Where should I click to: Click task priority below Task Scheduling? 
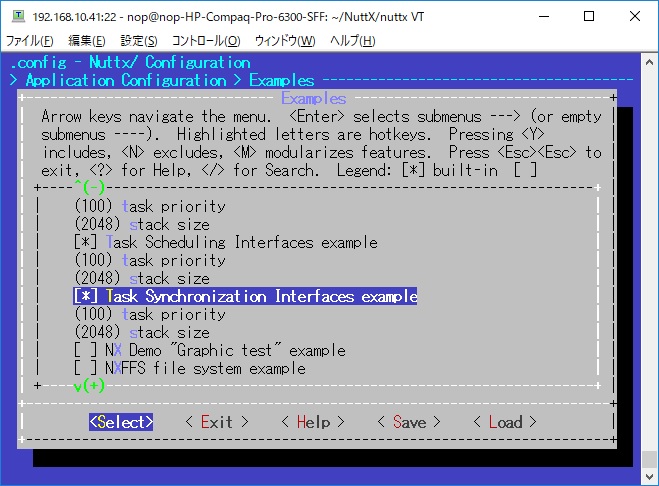click(150, 260)
